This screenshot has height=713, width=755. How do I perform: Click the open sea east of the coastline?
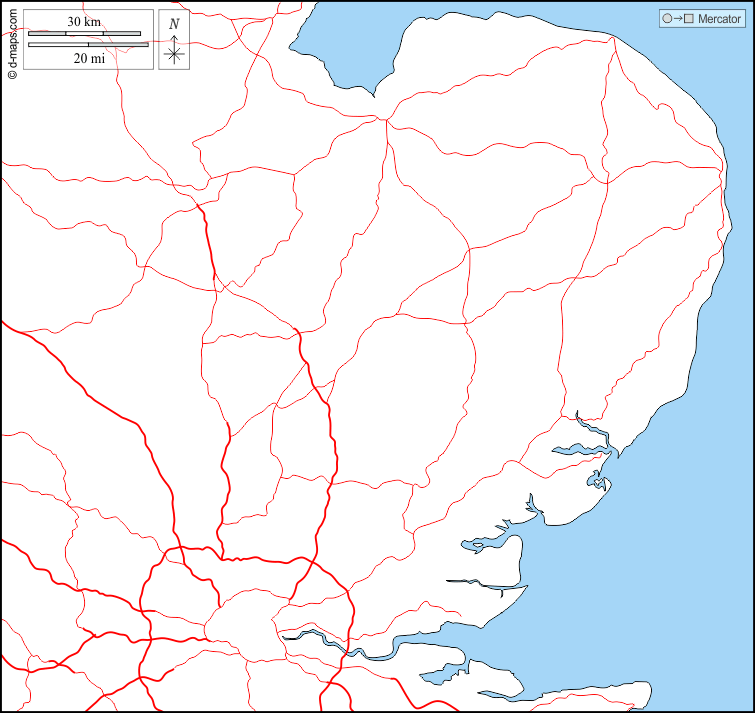[700, 500]
